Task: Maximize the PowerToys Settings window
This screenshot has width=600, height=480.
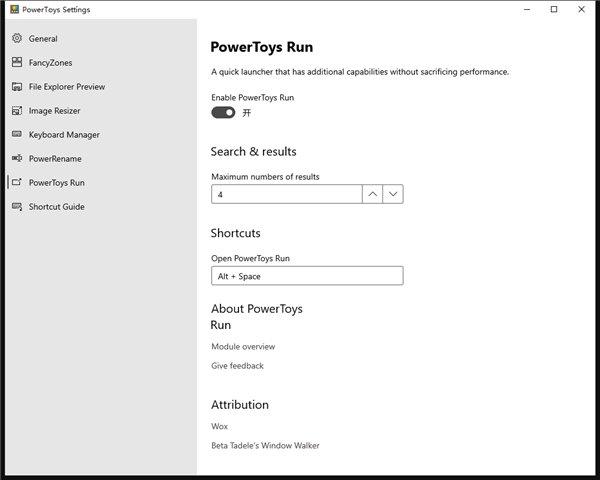Action: tap(554, 10)
